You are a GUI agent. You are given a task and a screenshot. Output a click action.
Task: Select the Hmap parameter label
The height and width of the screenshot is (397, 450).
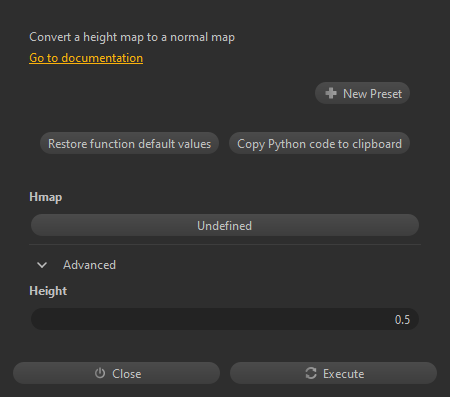coord(46,197)
